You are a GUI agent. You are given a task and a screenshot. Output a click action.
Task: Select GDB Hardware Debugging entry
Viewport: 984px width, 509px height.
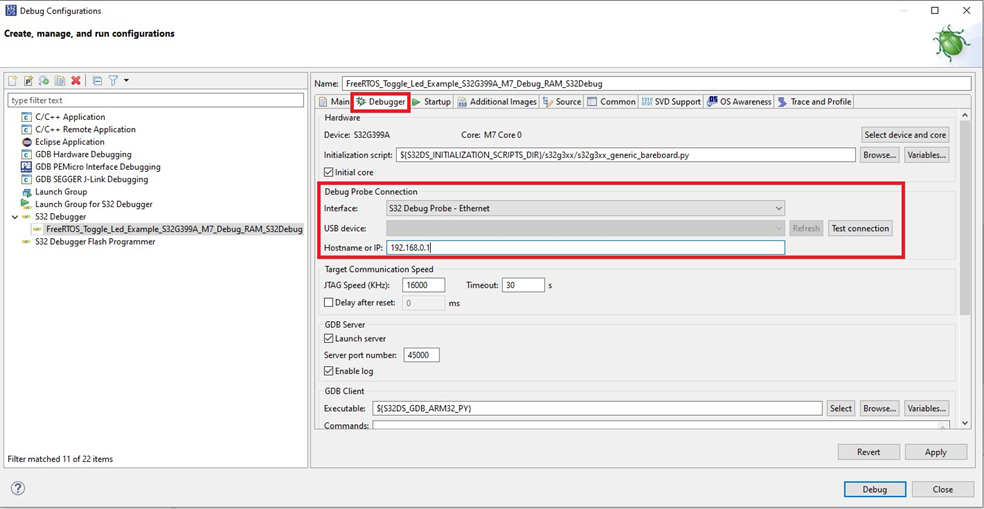click(83, 154)
